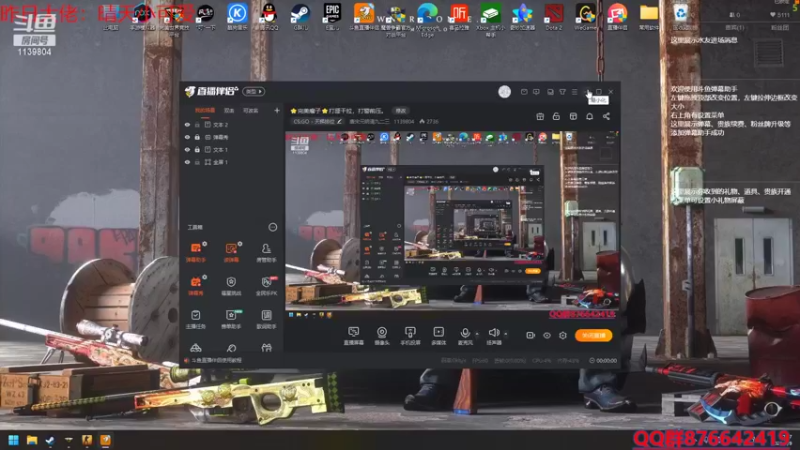Screen dimensions: 800x450
Task: Toggle visibility of 文本 2 source
Action: (187, 124)
